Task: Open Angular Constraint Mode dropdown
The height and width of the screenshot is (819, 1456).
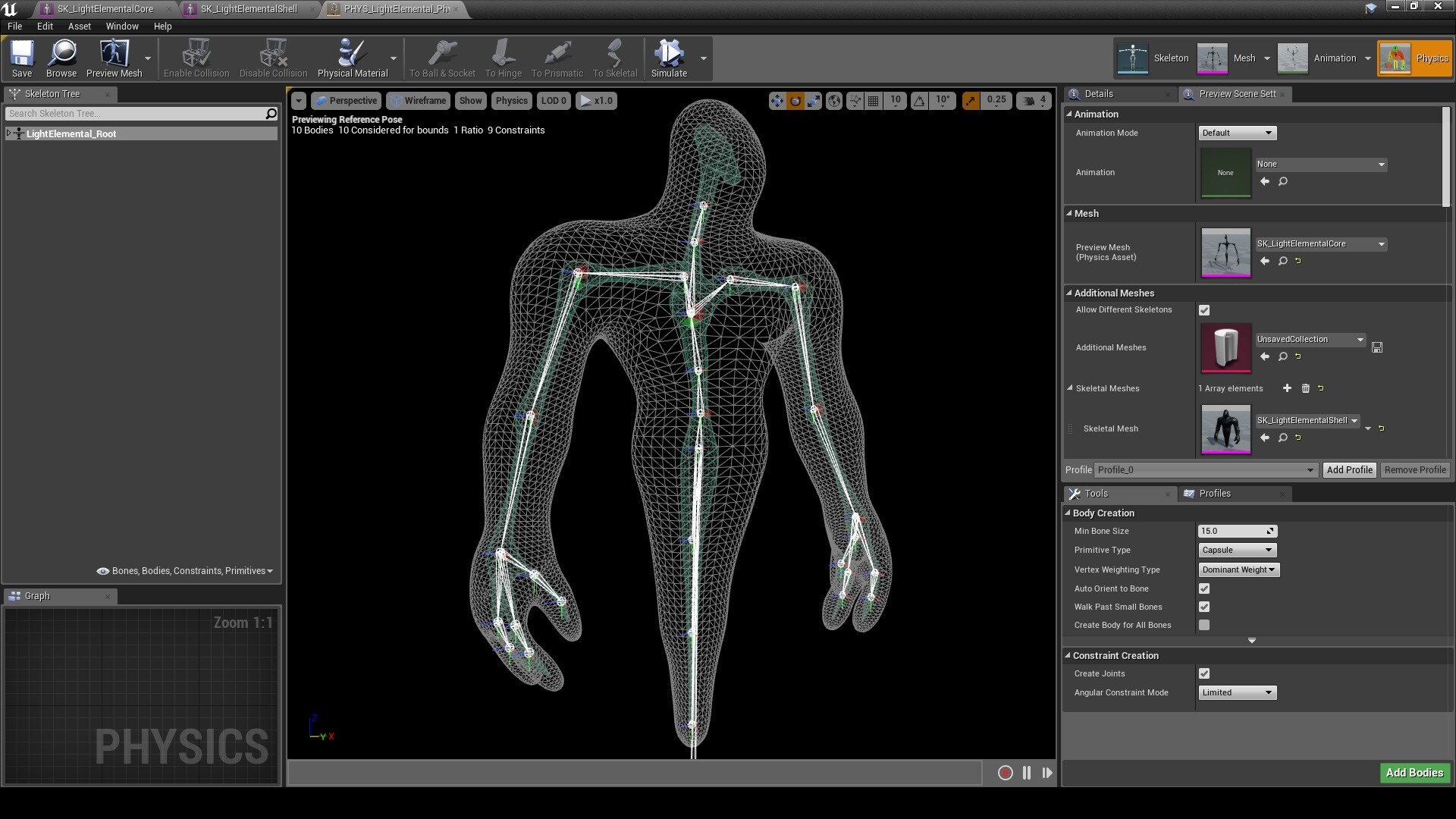Action: [1237, 692]
